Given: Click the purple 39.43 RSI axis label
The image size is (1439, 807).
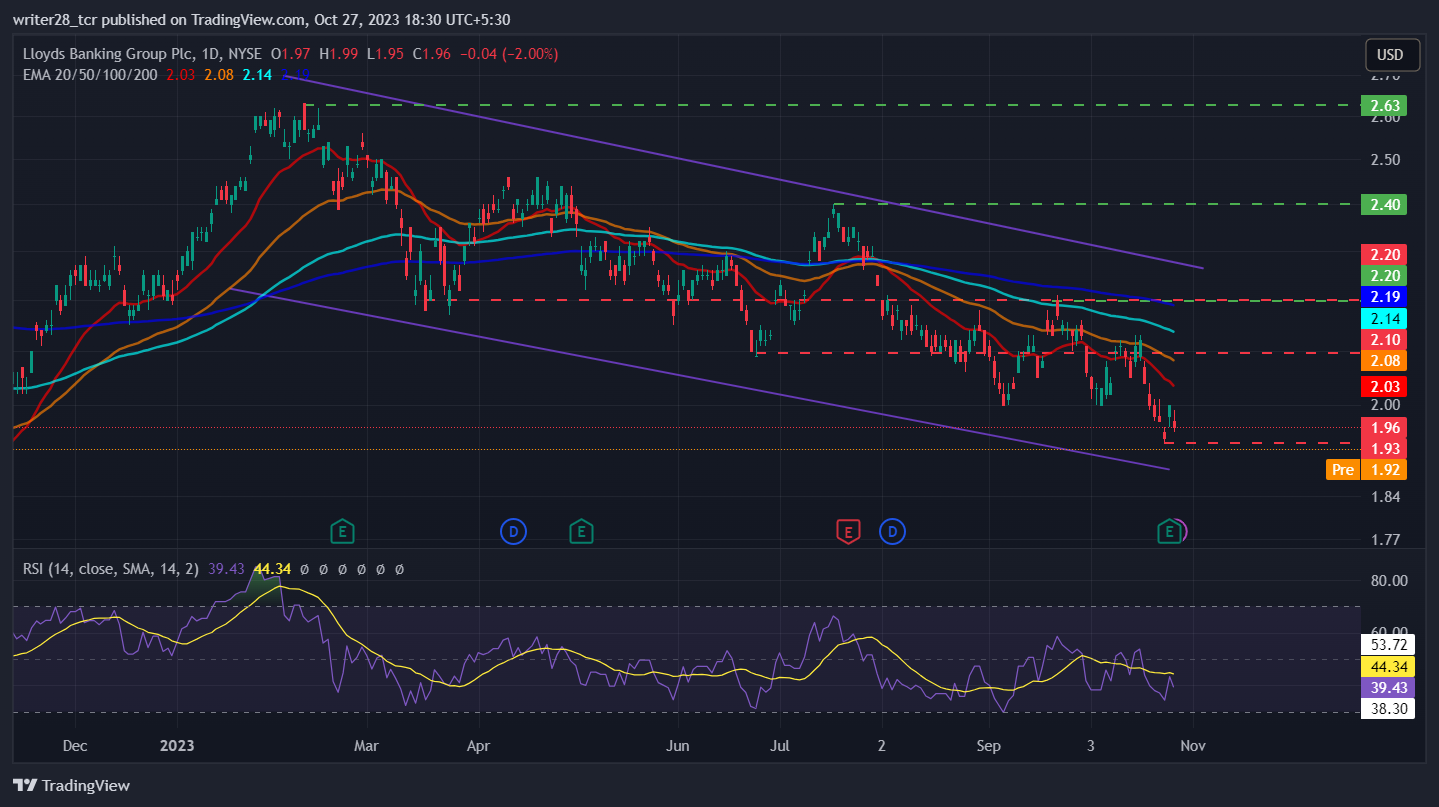Looking at the screenshot, I should click(x=1389, y=688).
